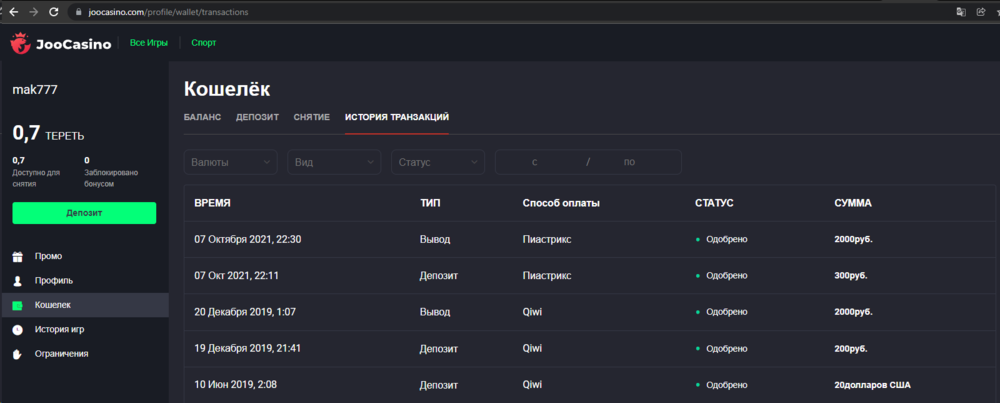Click Одобрено status in 22:11 row
Screen dimensions: 1000x403
tap(726, 276)
